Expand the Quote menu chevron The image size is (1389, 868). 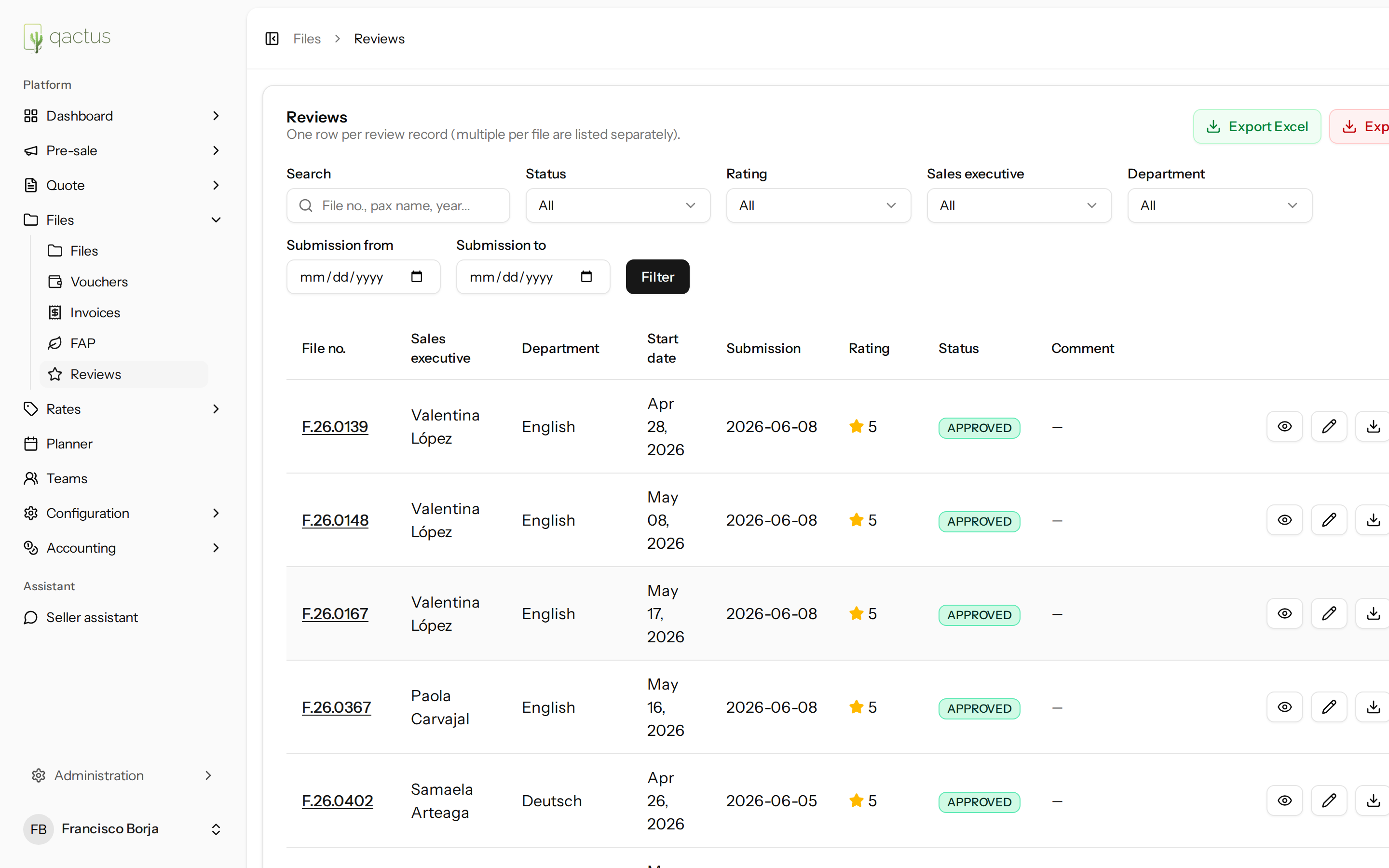tap(216, 185)
